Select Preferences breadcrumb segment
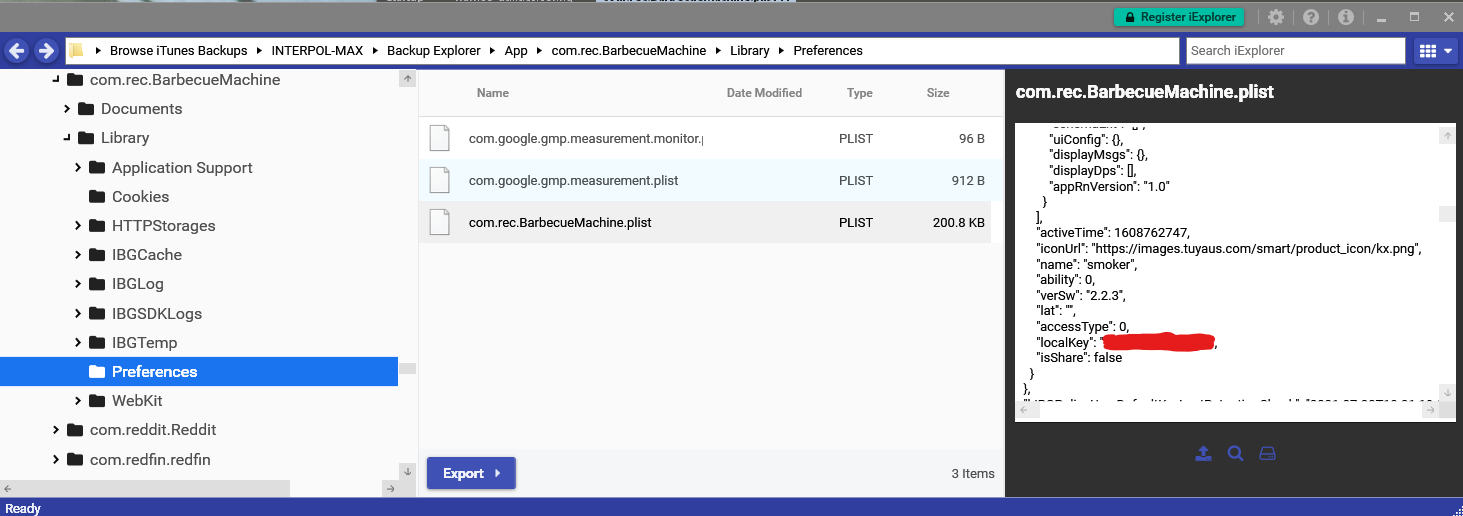 828,51
